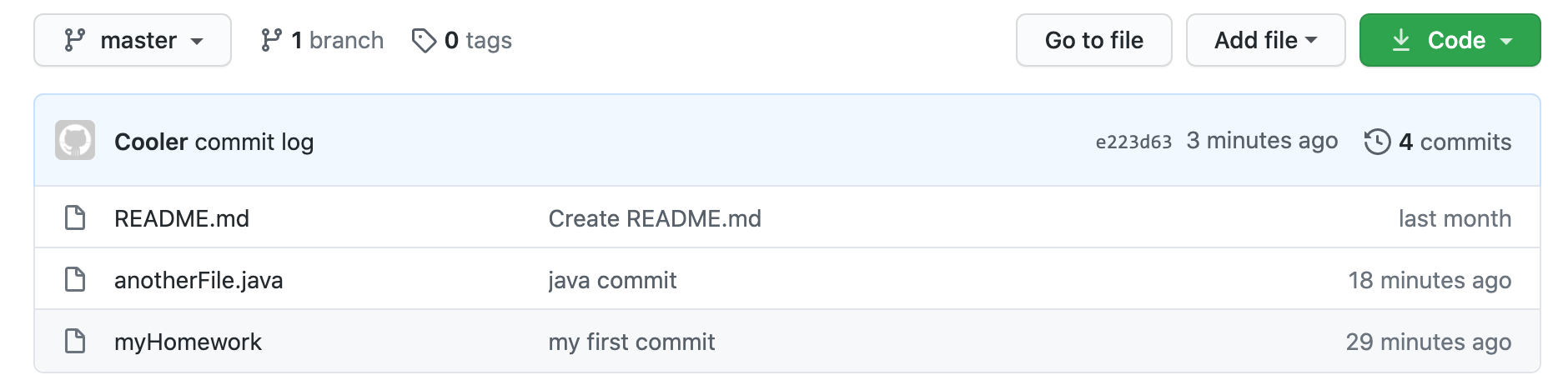Open the README.md file
This screenshot has width=1568, height=385.
(182, 218)
